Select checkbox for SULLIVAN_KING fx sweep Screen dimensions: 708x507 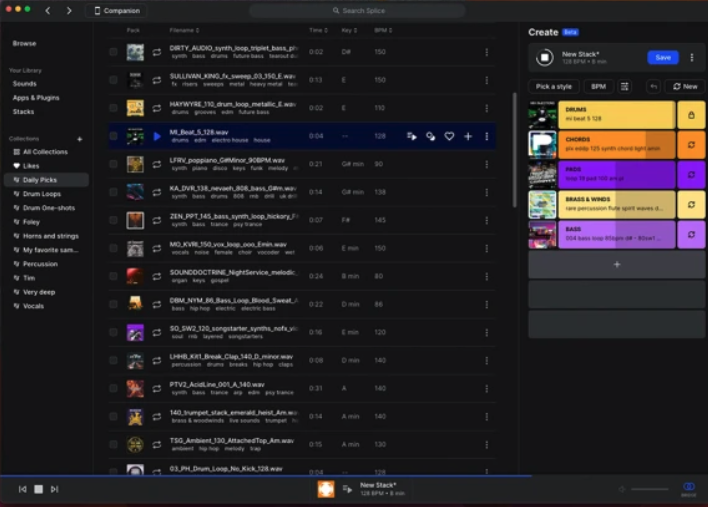[x=113, y=80]
